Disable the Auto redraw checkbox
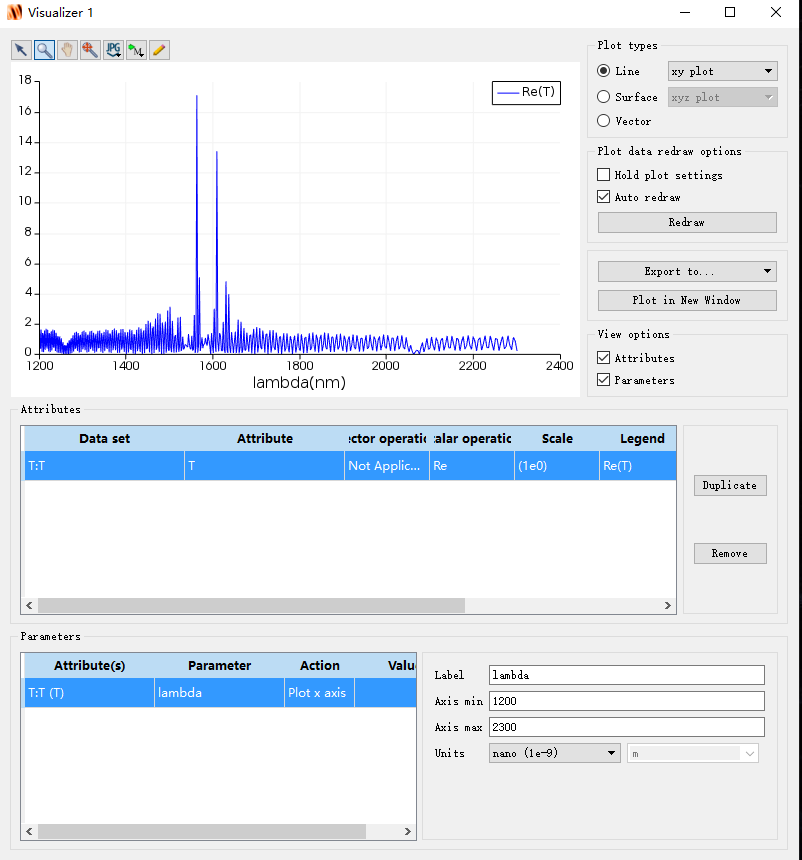Image resolution: width=802 pixels, height=860 pixels. pyautogui.click(x=603, y=197)
